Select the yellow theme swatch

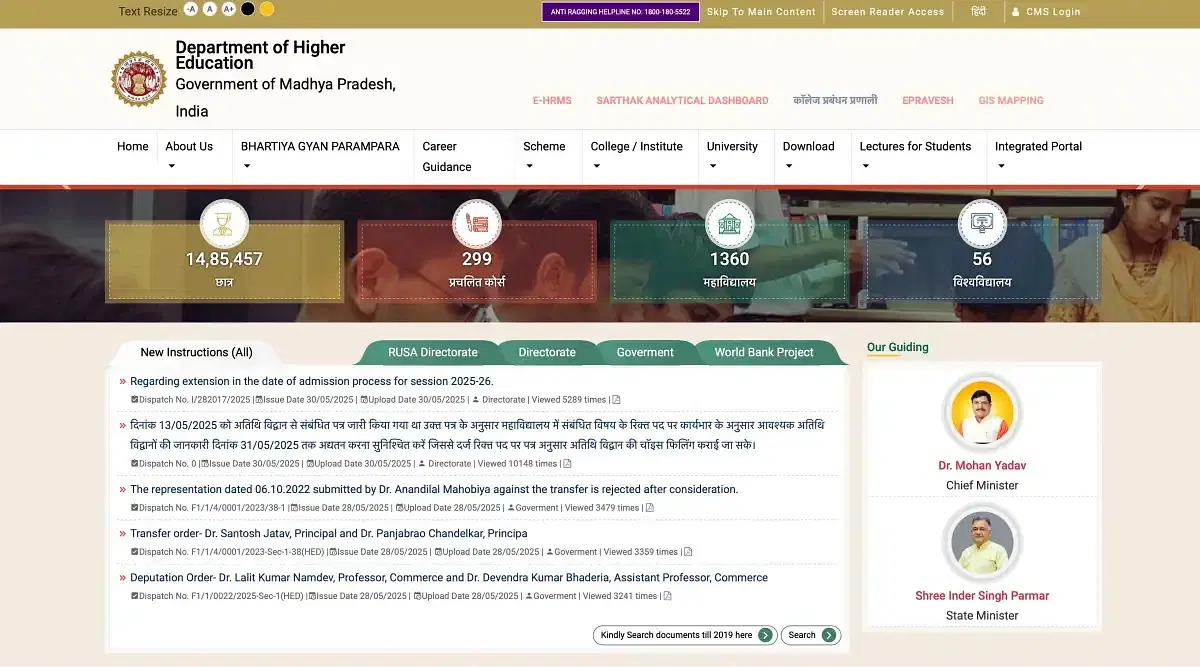click(x=267, y=9)
